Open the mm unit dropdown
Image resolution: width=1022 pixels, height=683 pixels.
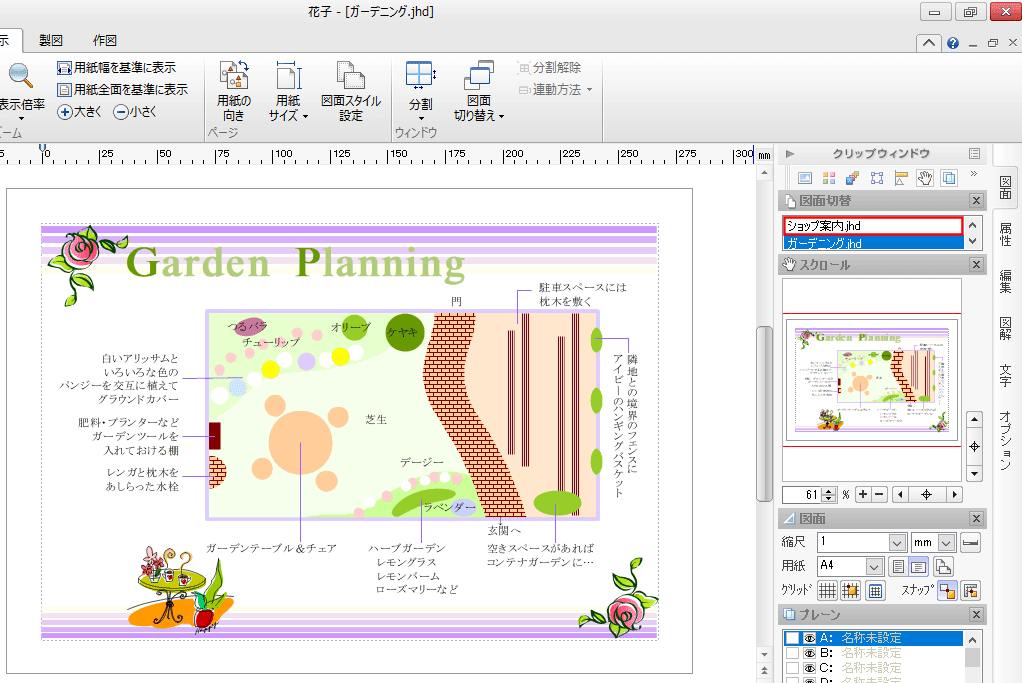coord(946,542)
